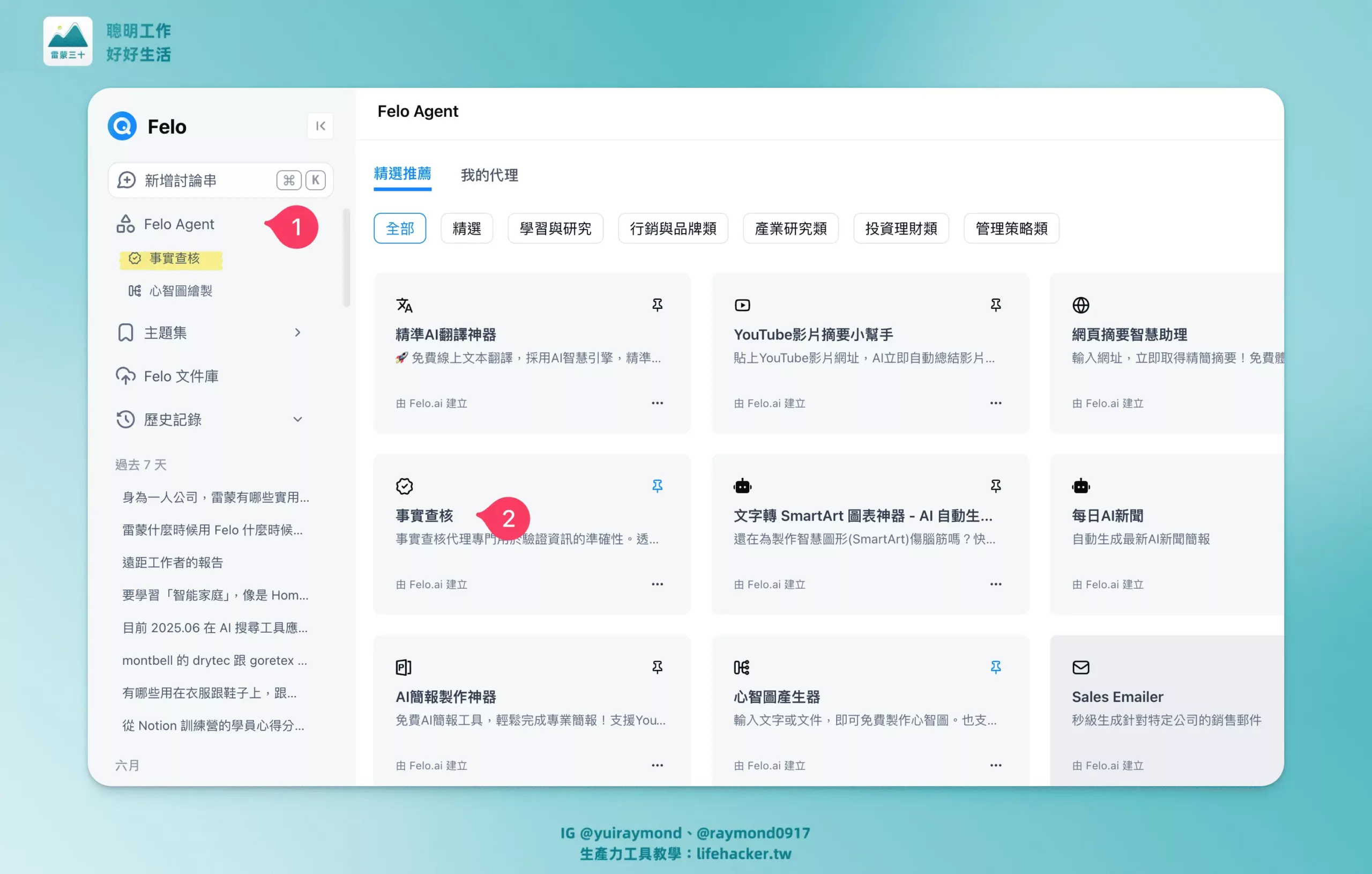Open more options for AI簡報製作神器
The height and width of the screenshot is (874, 1372).
pos(658,765)
